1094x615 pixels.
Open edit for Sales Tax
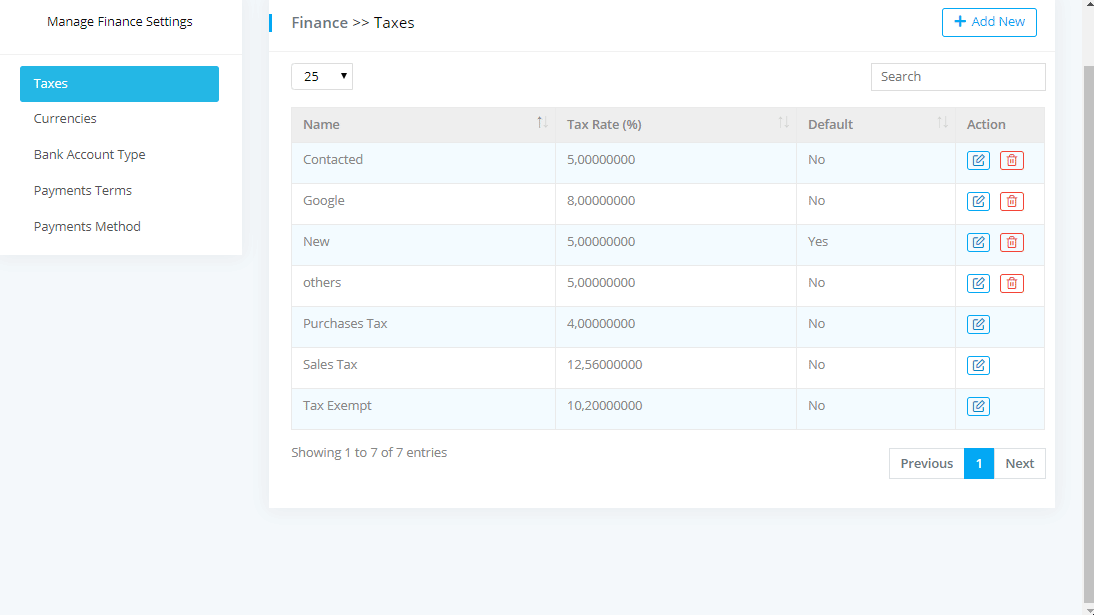(978, 365)
